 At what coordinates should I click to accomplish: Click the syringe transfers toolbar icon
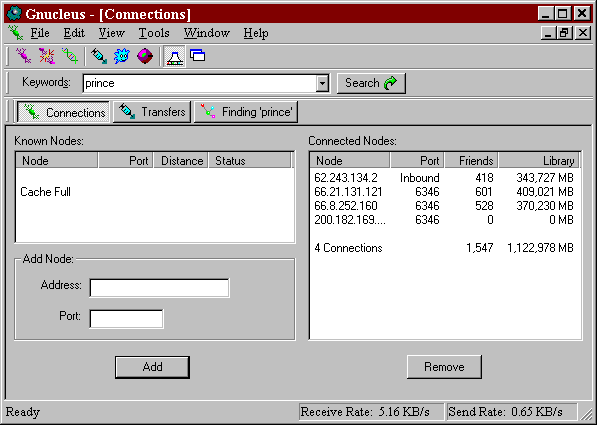point(99,56)
